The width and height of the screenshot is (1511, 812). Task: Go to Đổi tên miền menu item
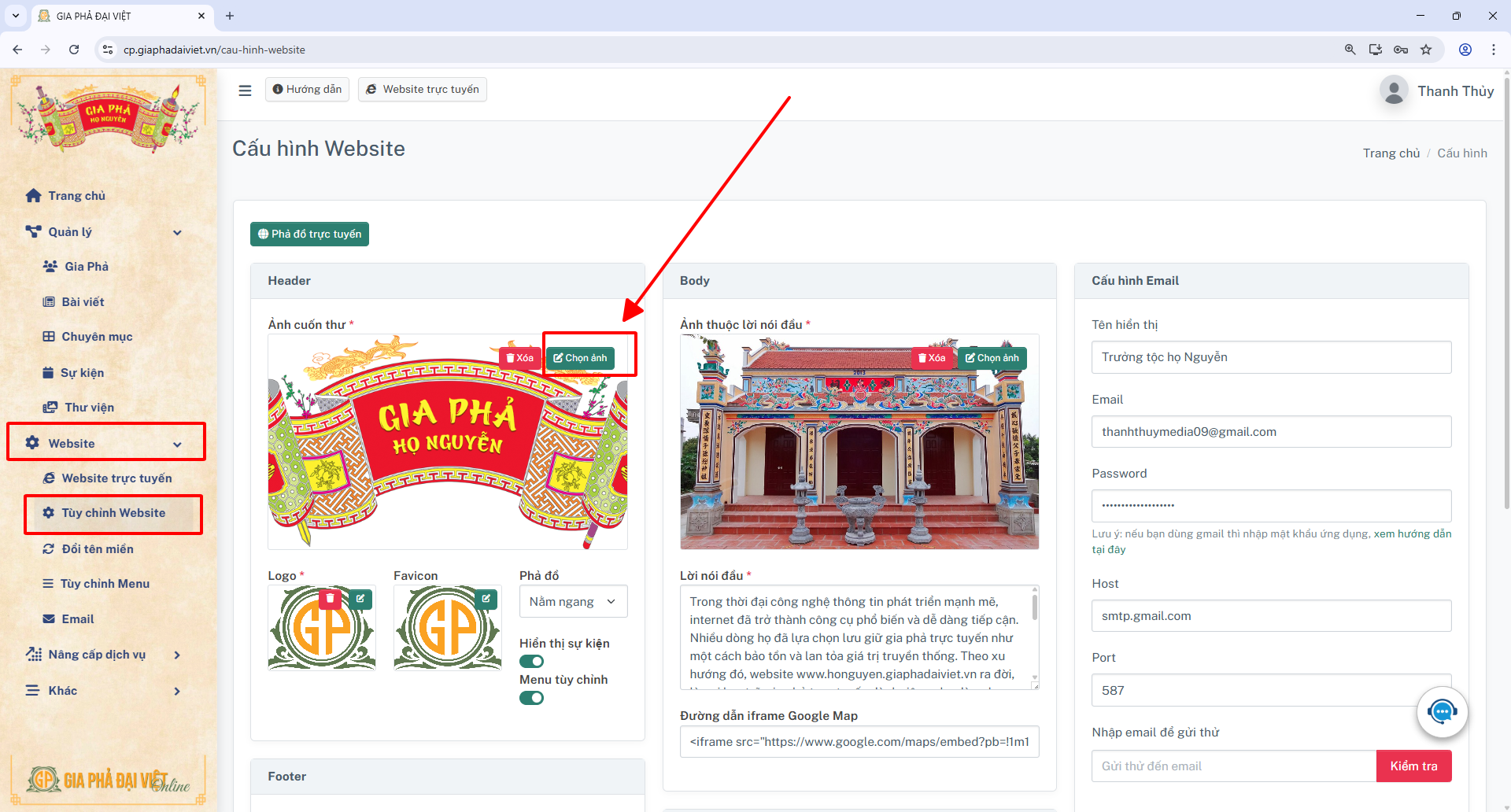(98, 549)
